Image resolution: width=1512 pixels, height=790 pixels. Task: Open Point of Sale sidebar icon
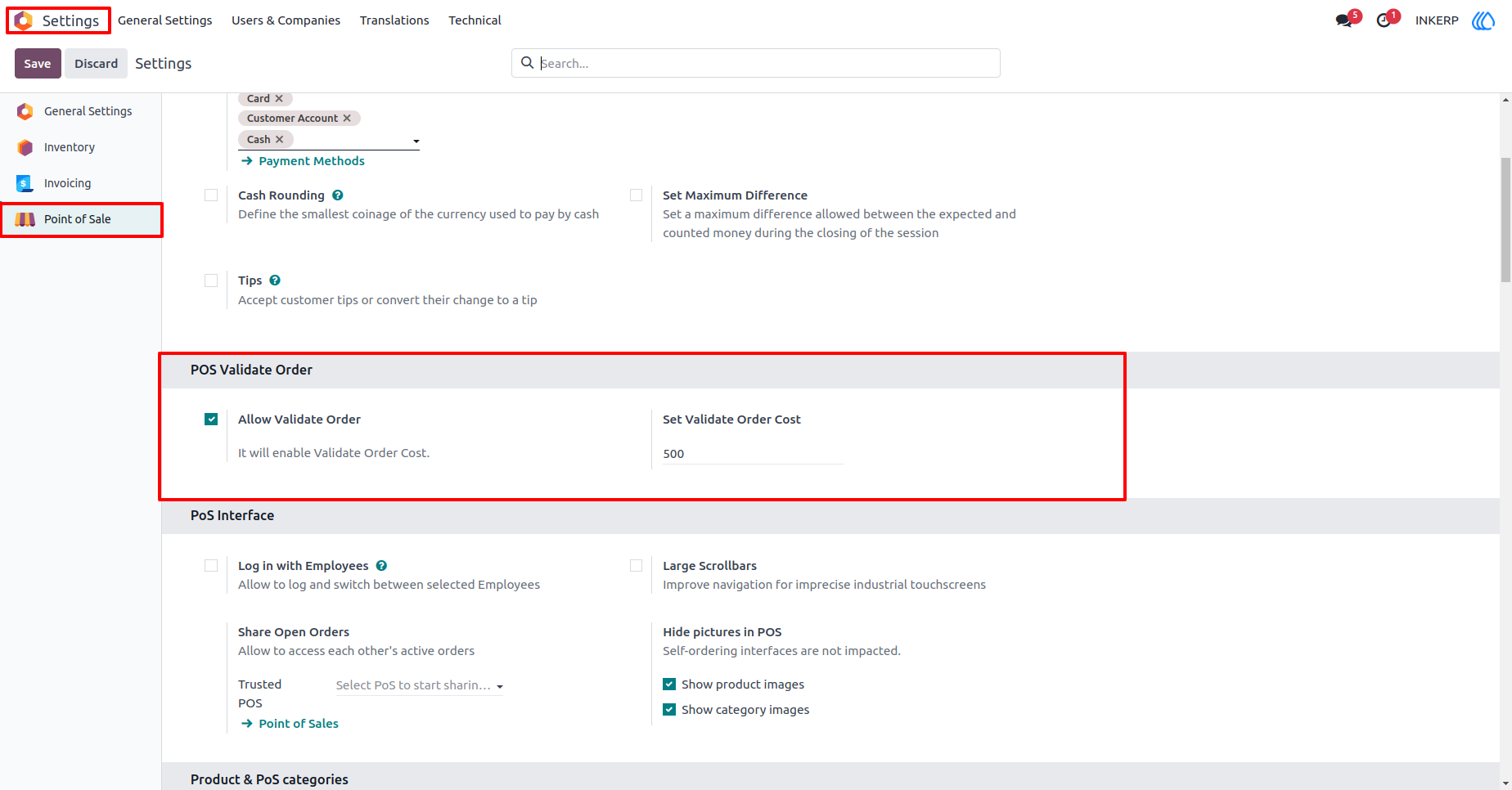pyautogui.click(x=25, y=219)
